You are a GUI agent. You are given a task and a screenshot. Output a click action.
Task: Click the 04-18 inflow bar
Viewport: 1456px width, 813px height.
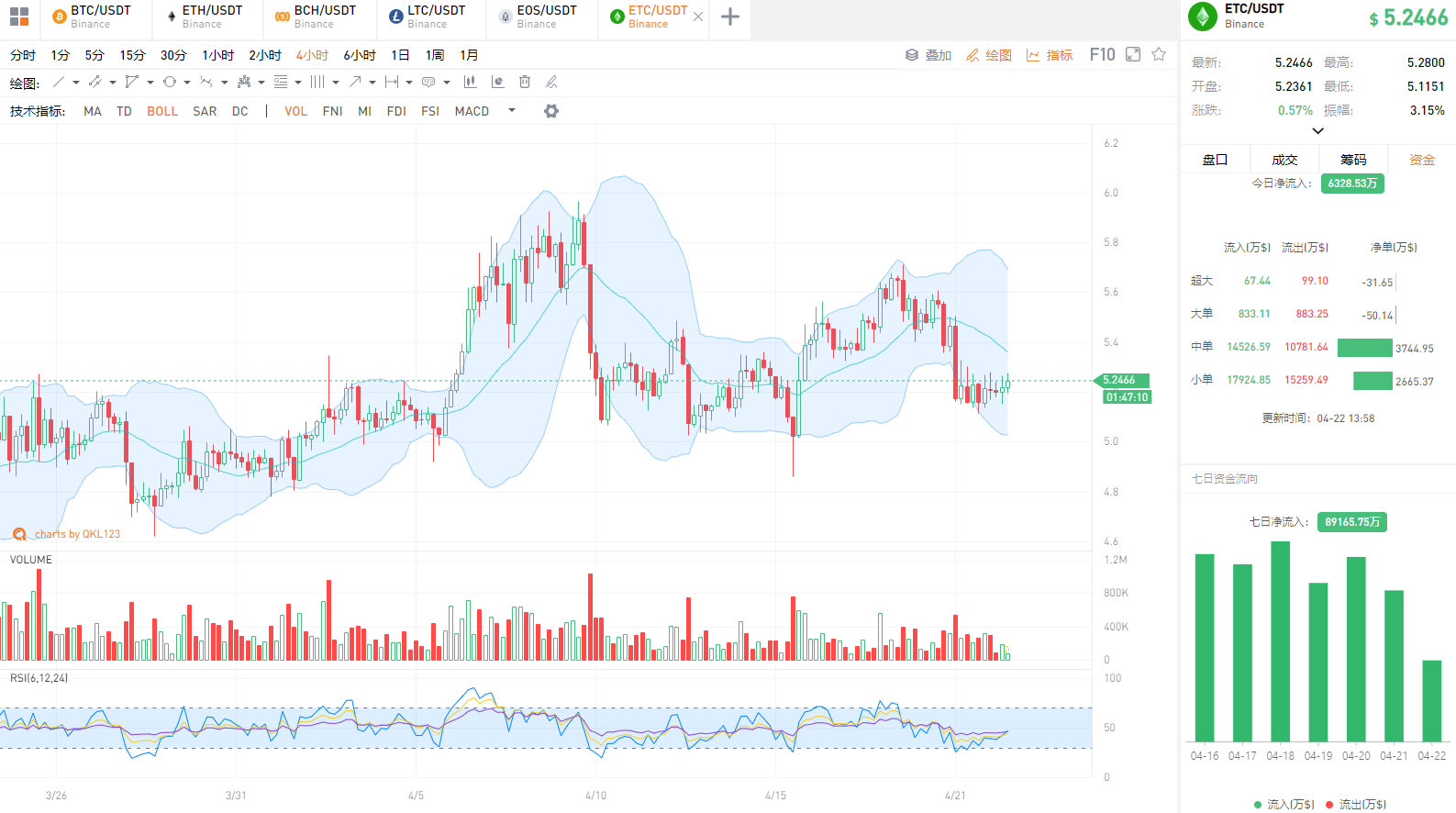[1280, 641]
